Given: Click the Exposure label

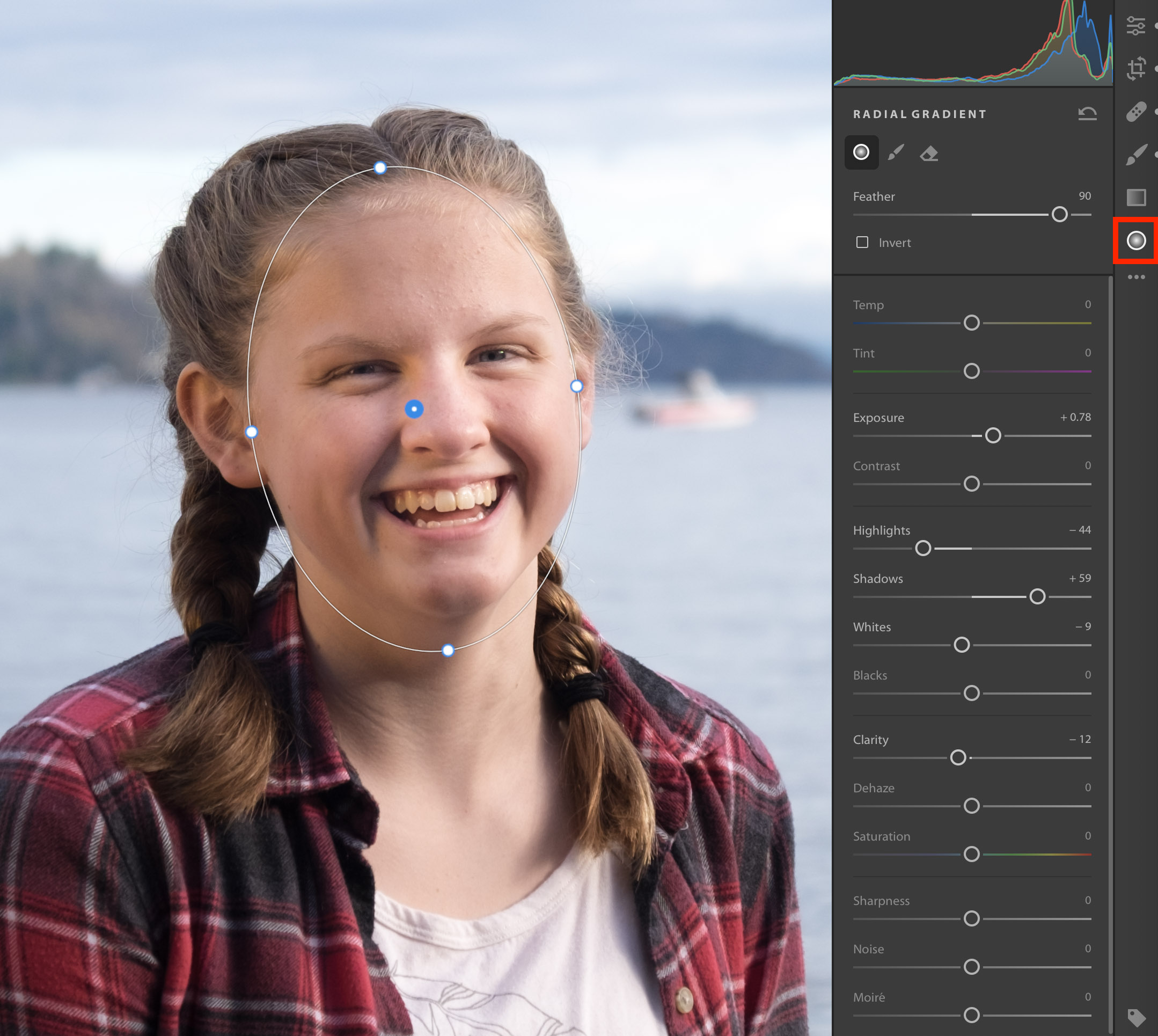Looking at the screenshot, I should pyautogui.click(x=878, y=418).
